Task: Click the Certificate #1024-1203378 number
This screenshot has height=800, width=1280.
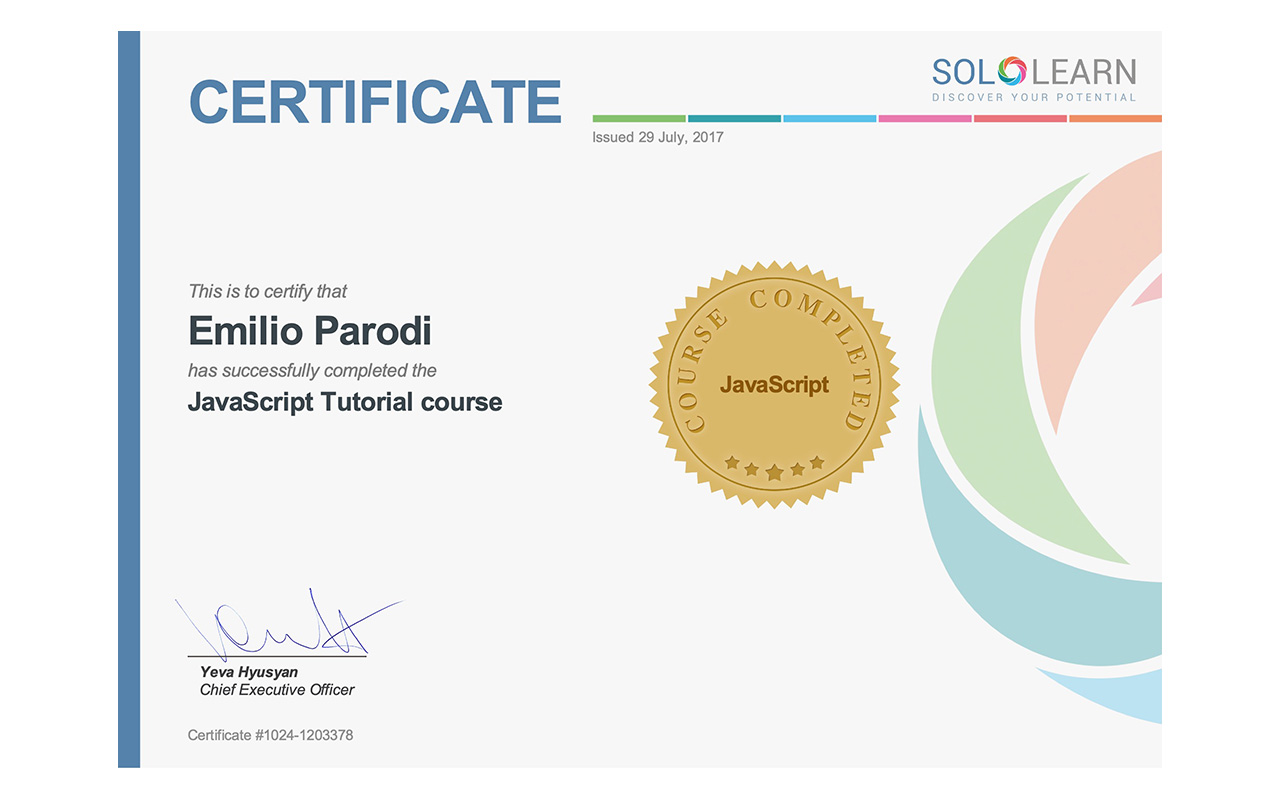Action: click(270, 735)
